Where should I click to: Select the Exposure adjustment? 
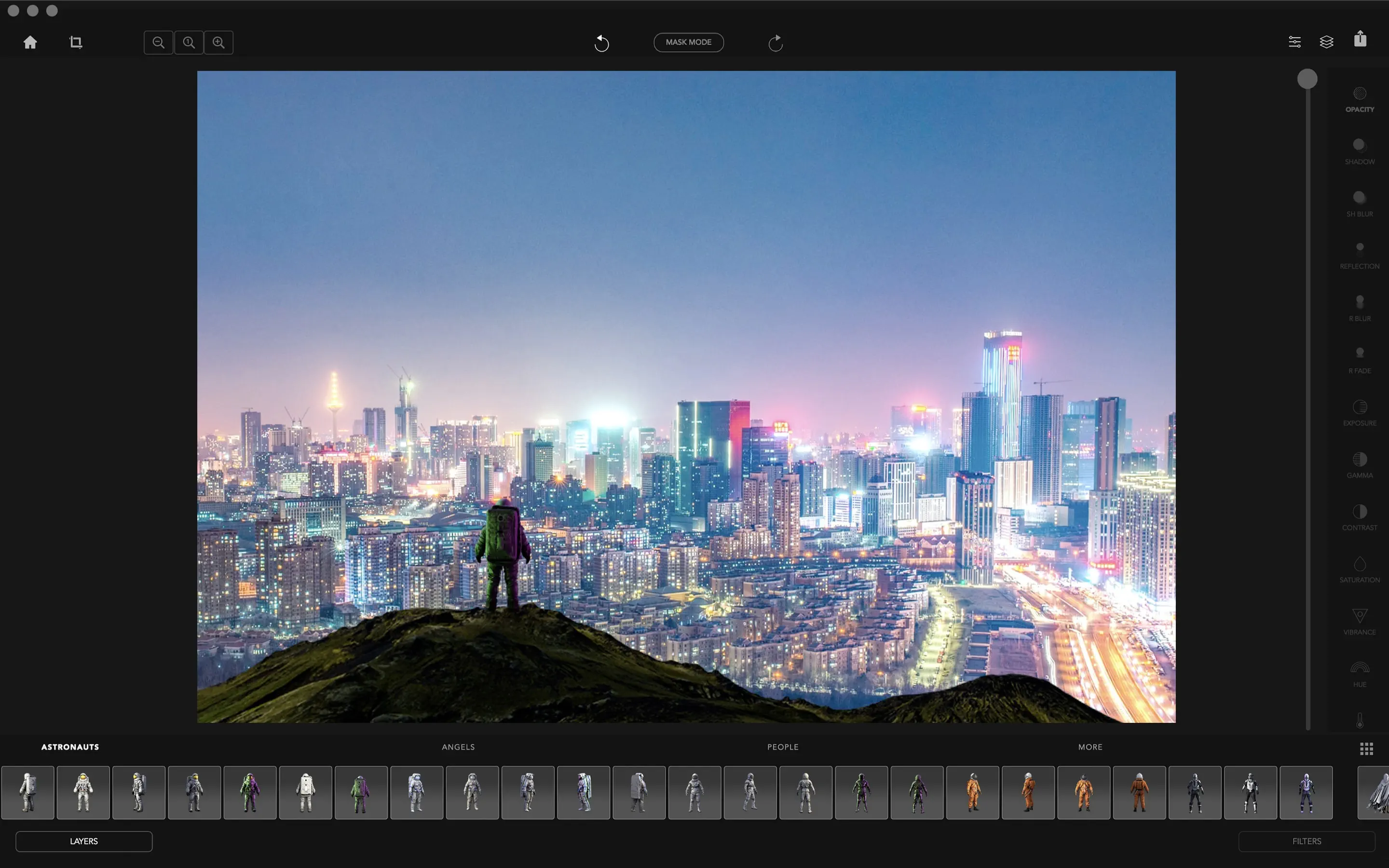[x=1359, y=412]
